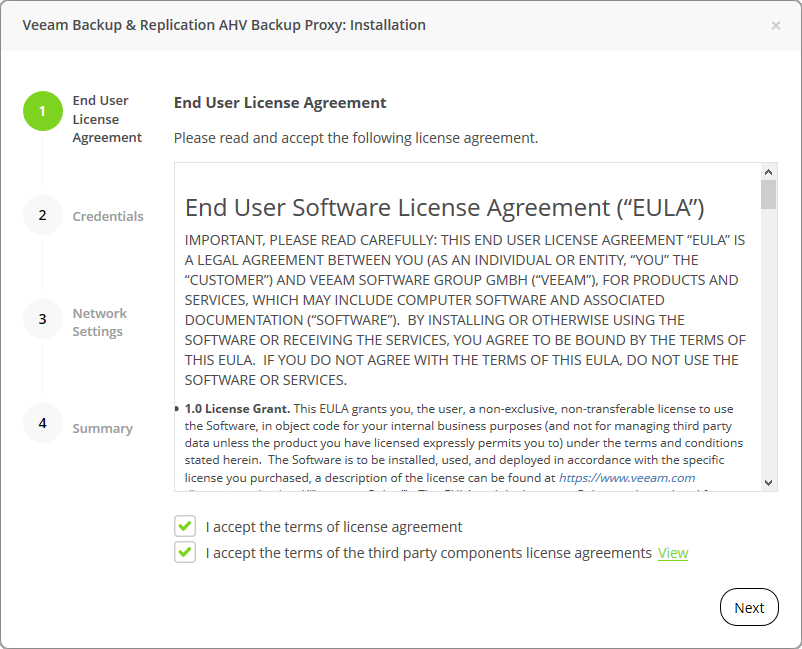Select the Network Settings step label
This screenshot has width=802, height=649.
(x=99, y=322)
